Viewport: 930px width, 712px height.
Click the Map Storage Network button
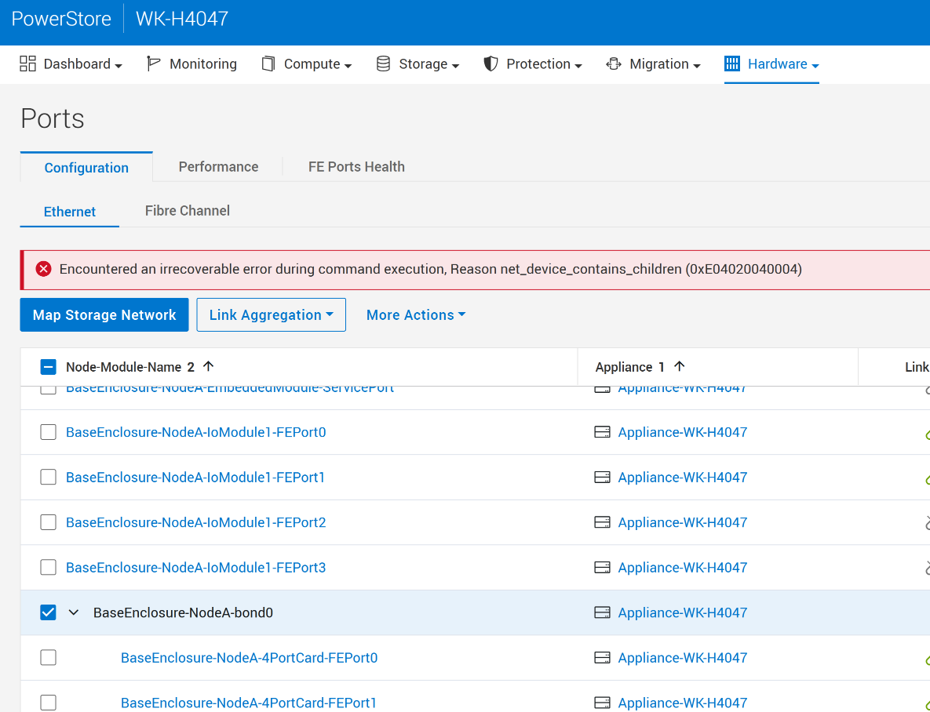(104, 315)
